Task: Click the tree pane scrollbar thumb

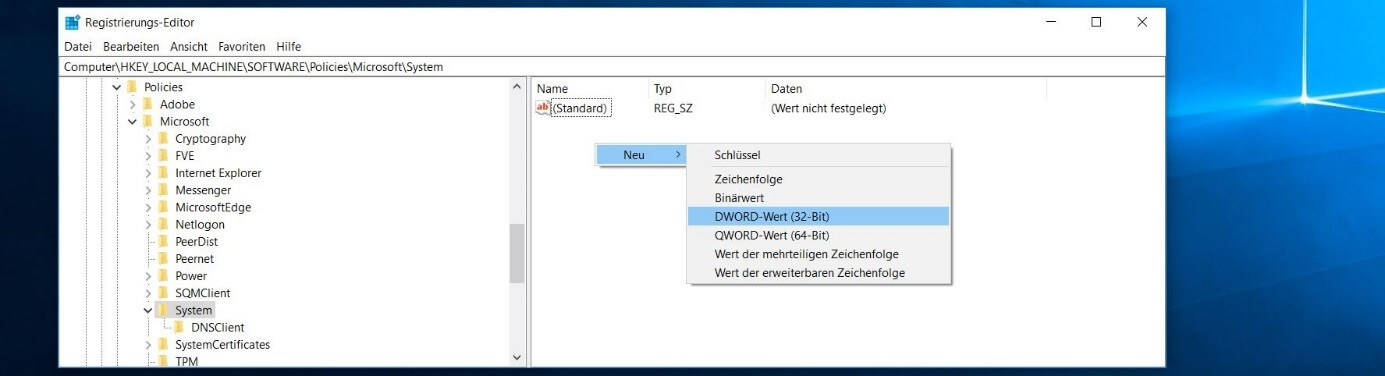Action: [x=517, y=253]
